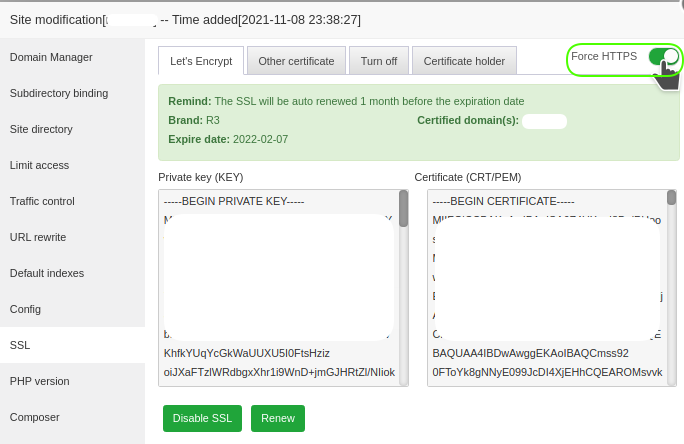Click the Private key box scrollbar
This screenshot has width=684, height=444.
tap(403, 210)
